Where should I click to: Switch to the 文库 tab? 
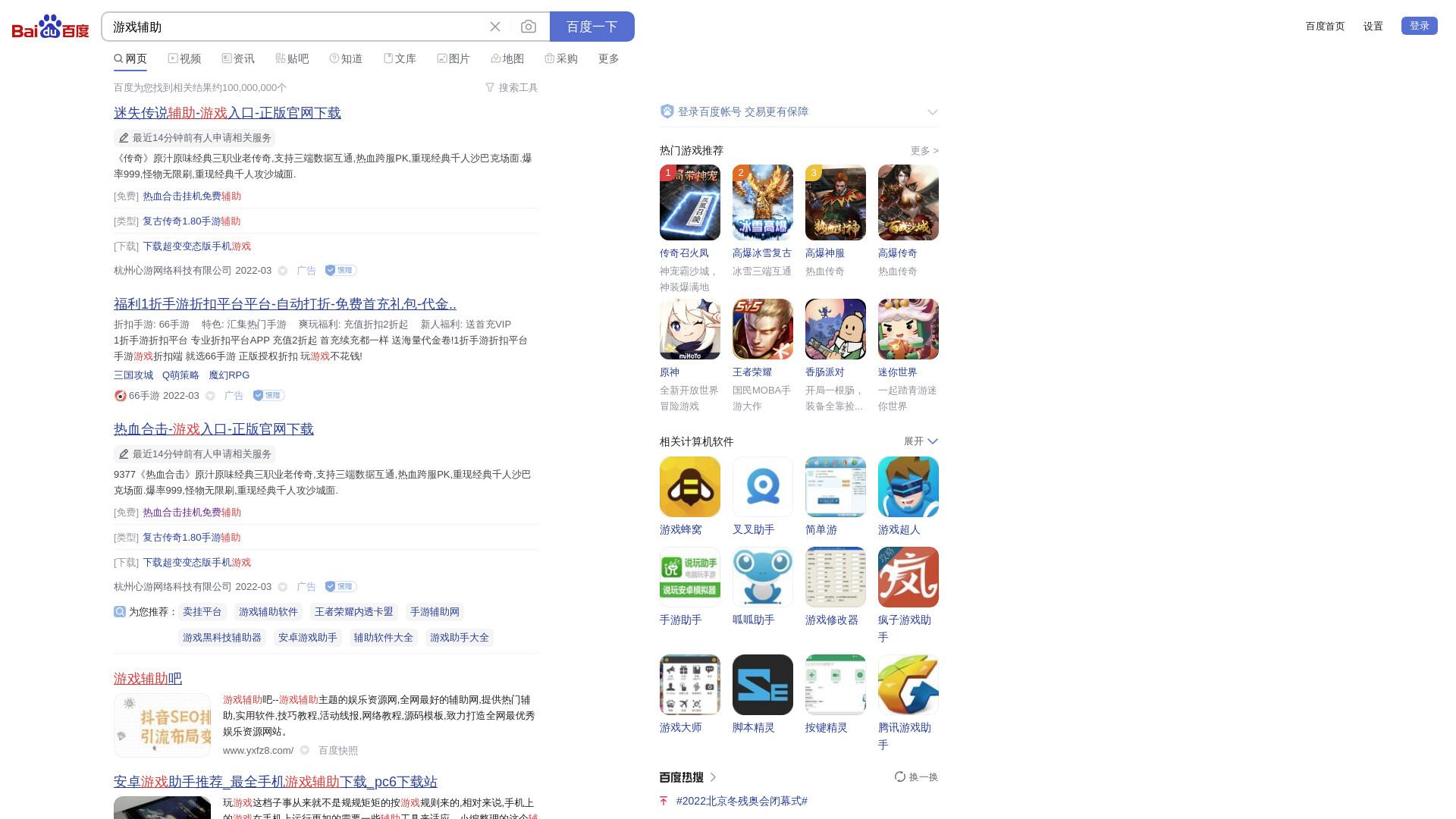point(400,58)
